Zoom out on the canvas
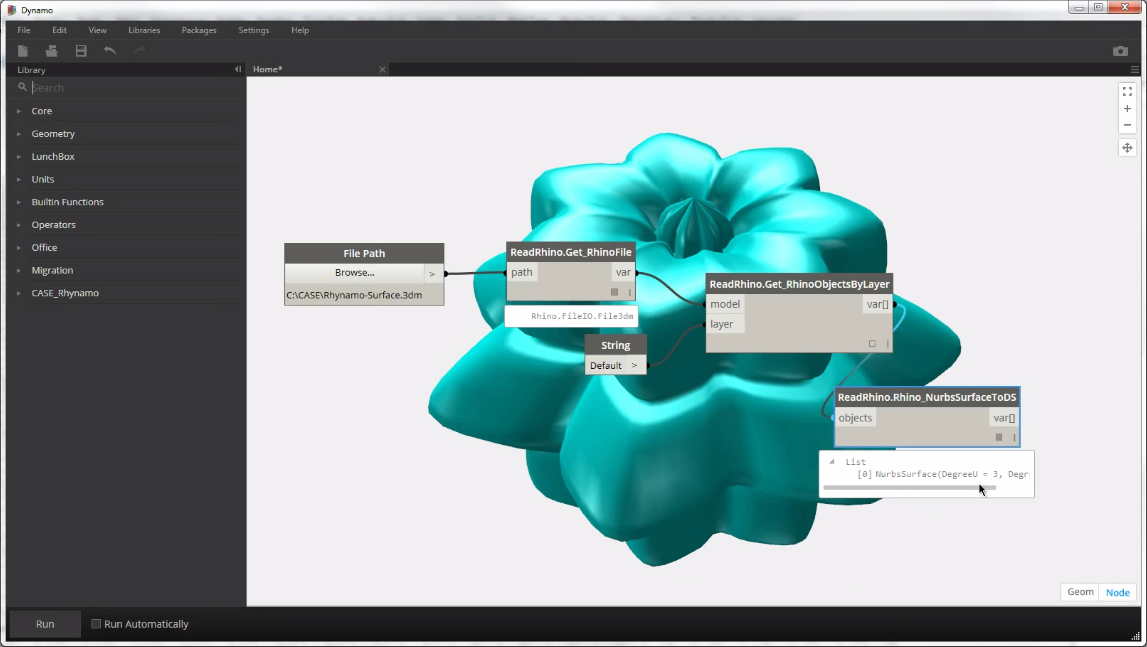This screenshot has width=1147, height=647. pos(1127,125)
